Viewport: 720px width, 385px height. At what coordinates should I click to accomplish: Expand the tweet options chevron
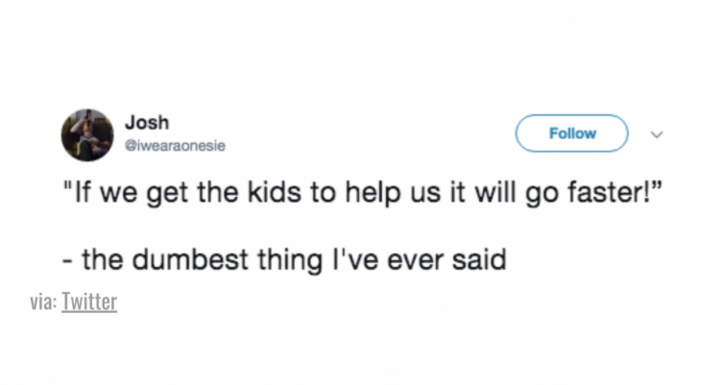[657, 135]
